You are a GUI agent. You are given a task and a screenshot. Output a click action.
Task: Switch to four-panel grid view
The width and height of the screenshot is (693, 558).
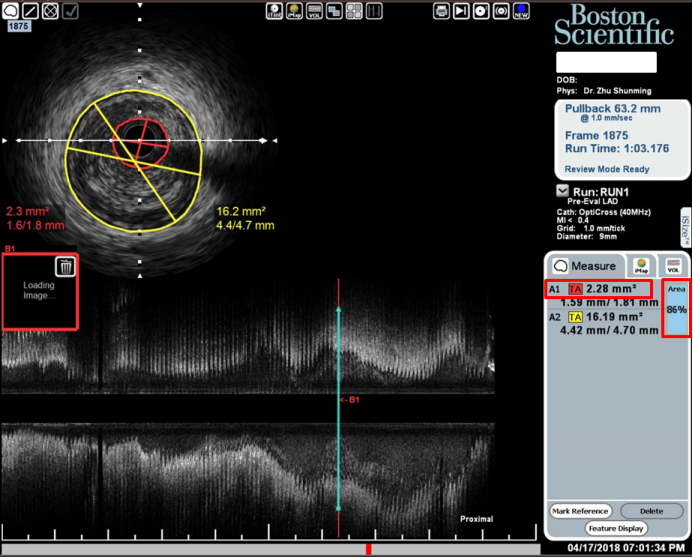(x=354, y=11)
